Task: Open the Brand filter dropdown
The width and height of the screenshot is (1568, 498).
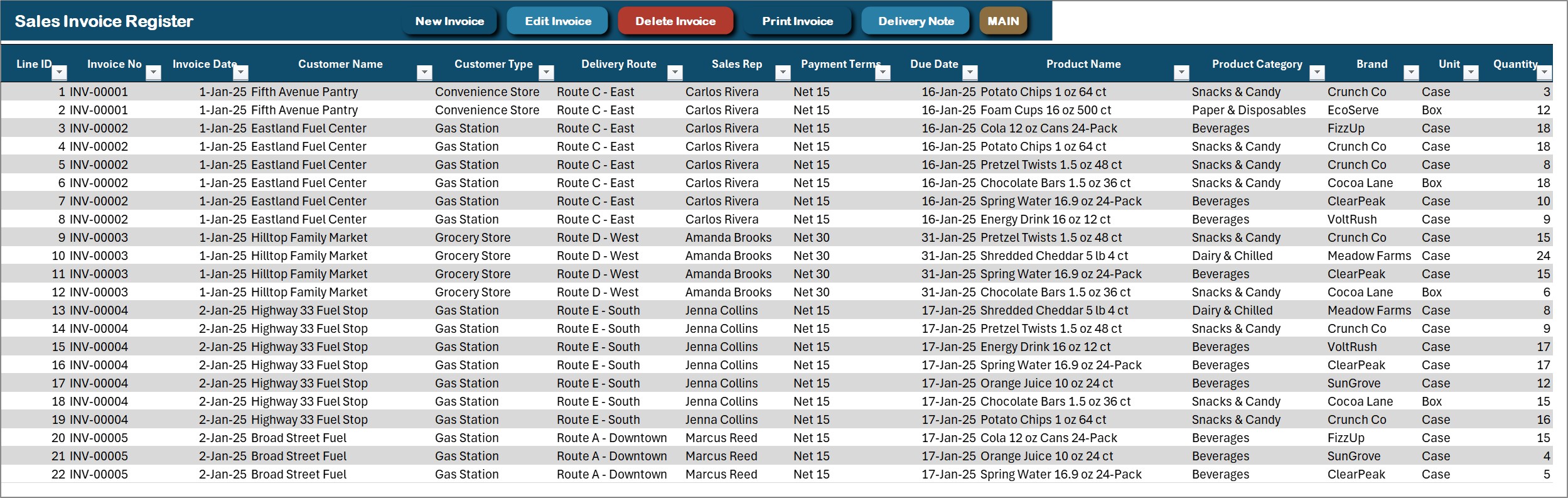Action: tap(1411, 73)
